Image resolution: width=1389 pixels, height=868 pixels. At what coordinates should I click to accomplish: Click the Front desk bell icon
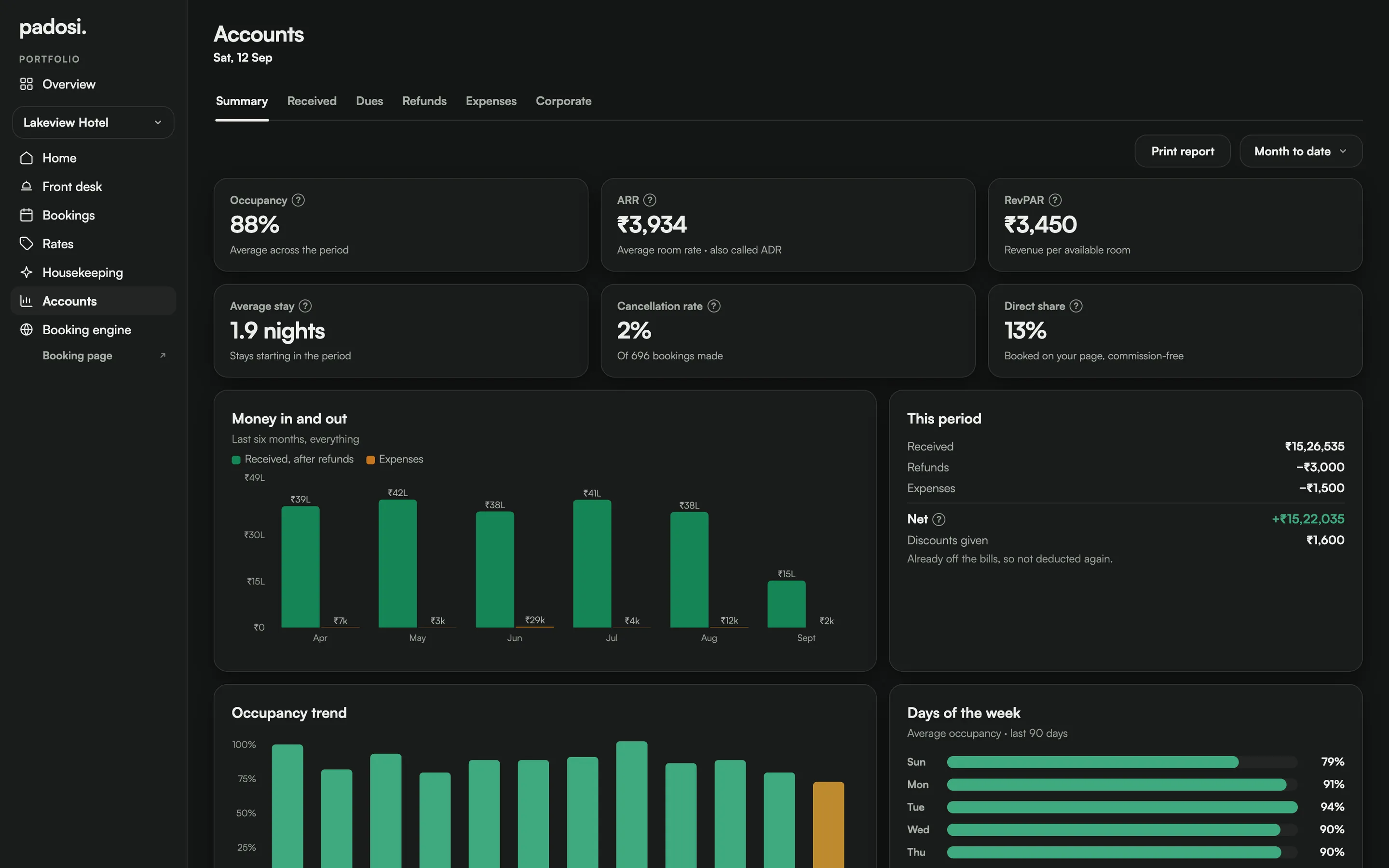coord(27,187)
